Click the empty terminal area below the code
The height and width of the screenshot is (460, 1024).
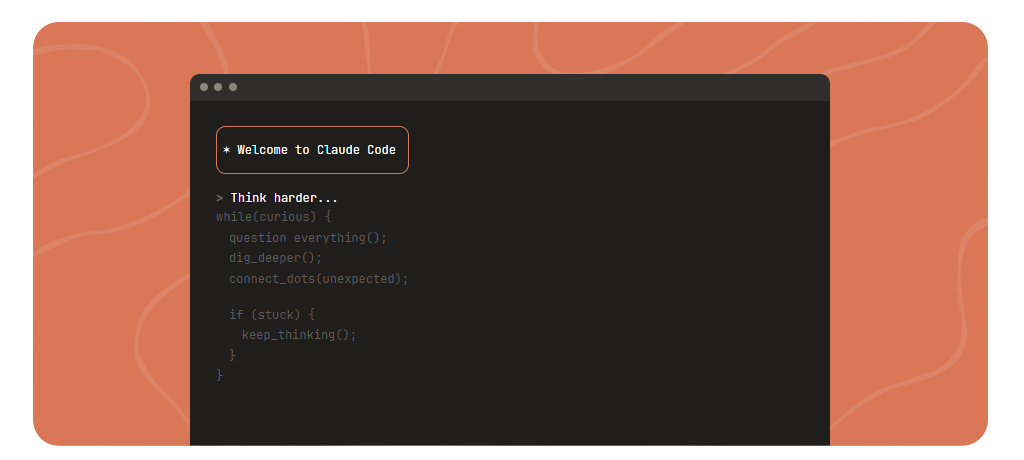(510, 415)
